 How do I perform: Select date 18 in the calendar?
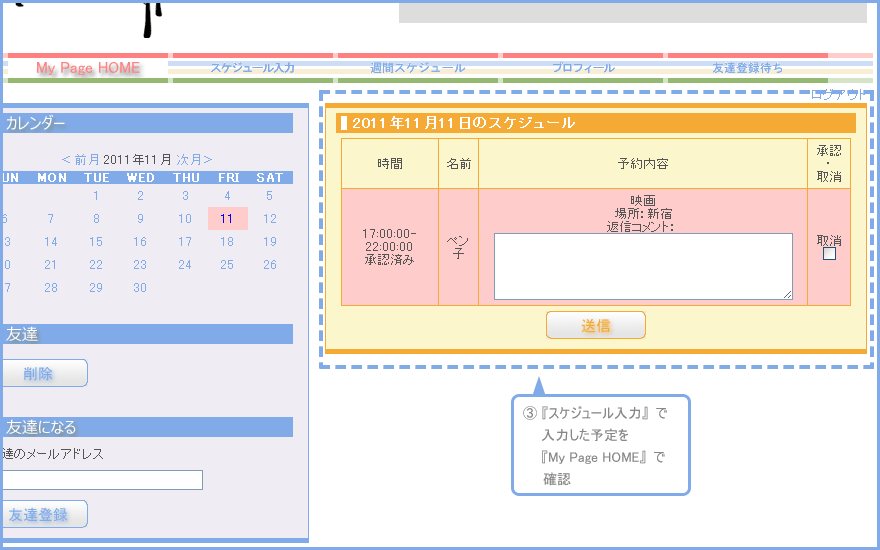click(x=227, y=242)
